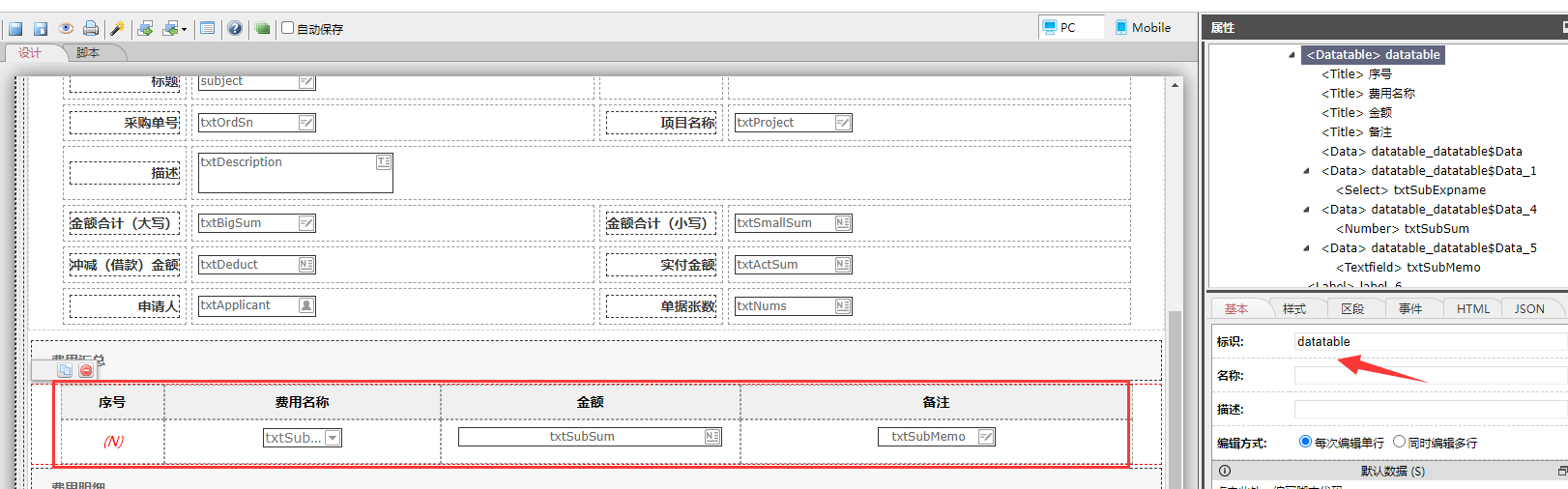Click the copy icon above the datatable
The width and height of the screenshot is (1568, 489).
[x=64, y=370]
